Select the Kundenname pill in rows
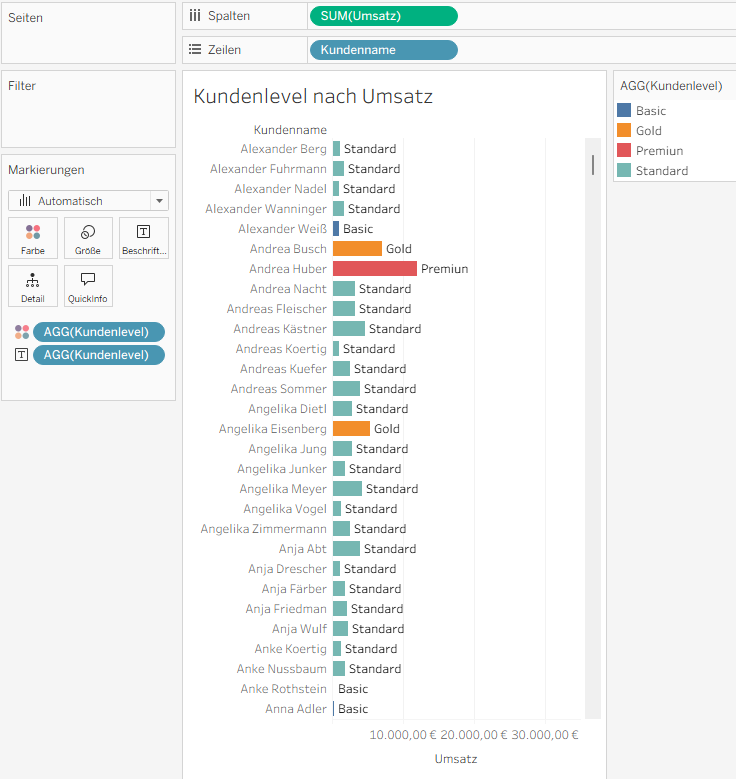 (x=383, y=50)
